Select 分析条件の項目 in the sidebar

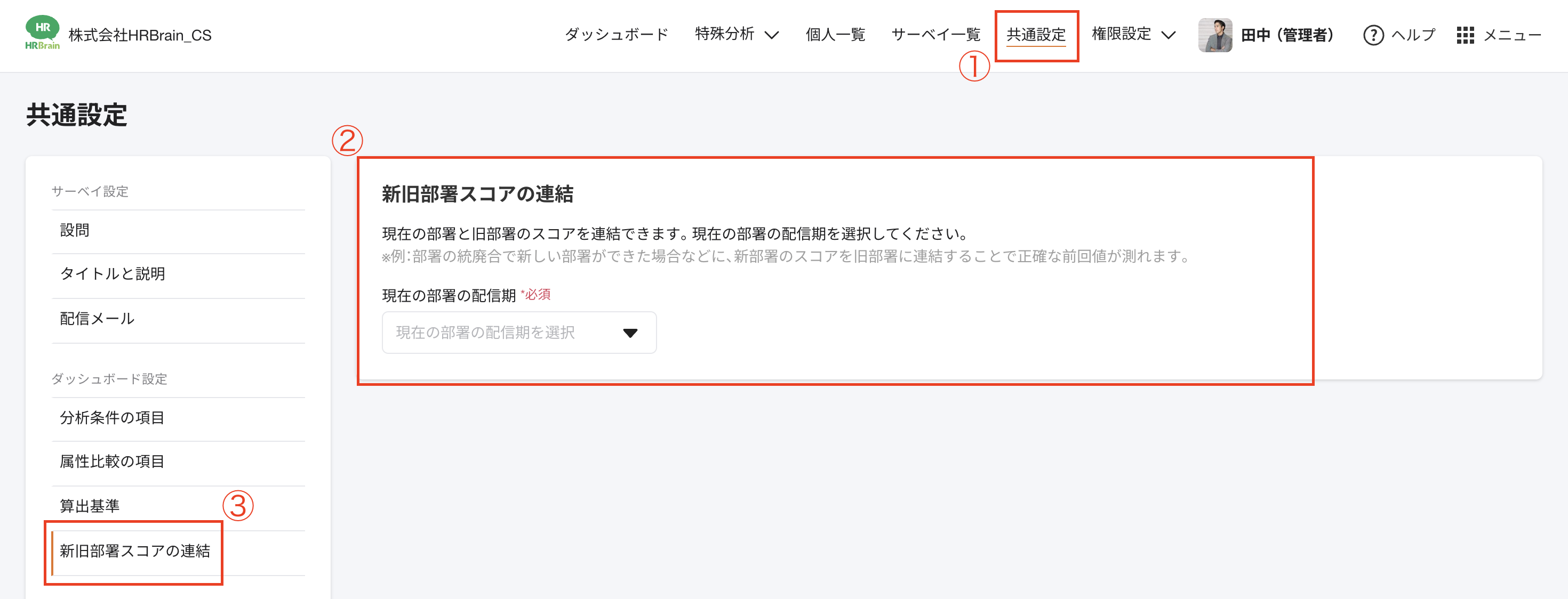[111, 418]
